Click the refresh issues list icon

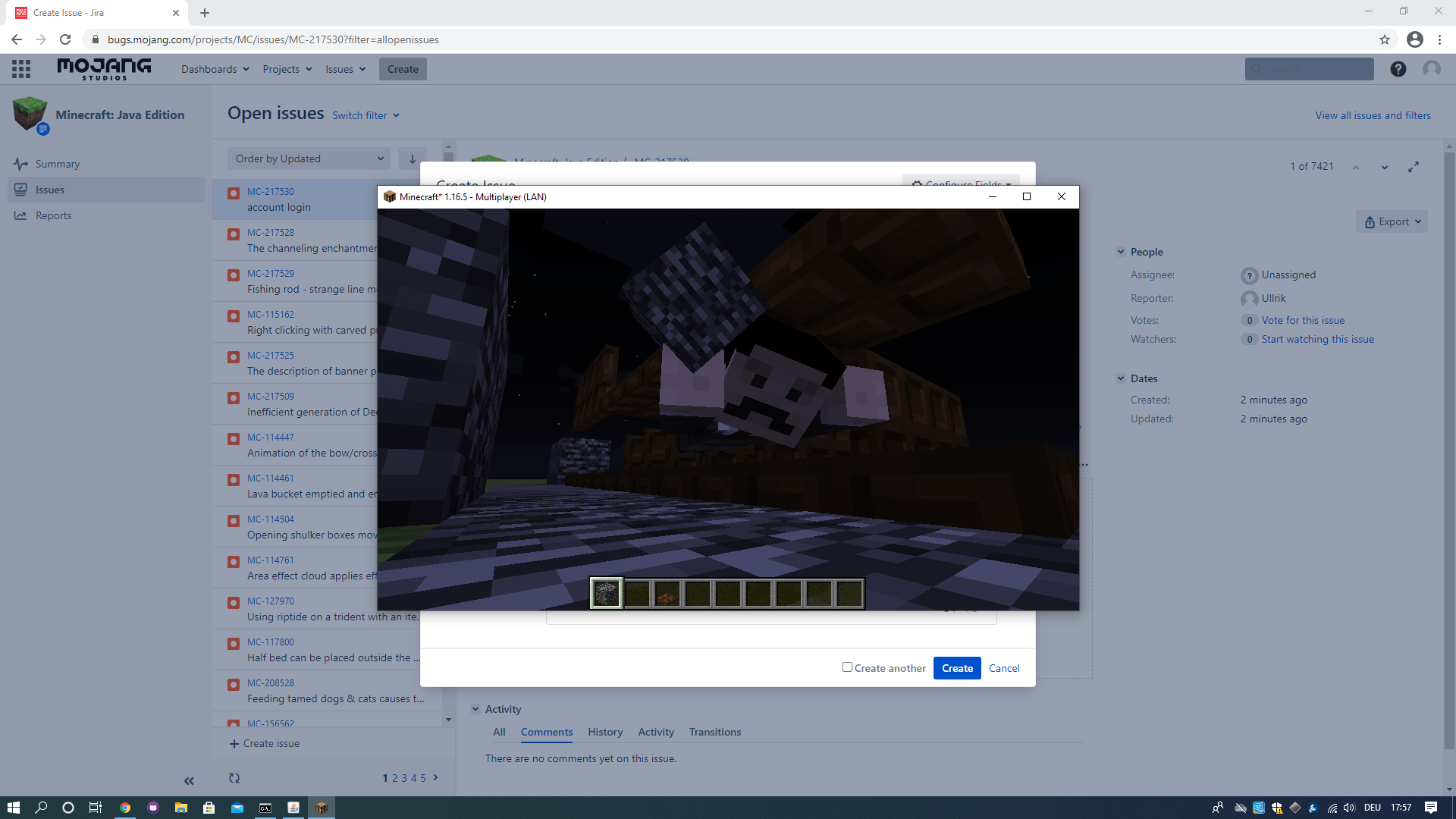(234, 778)
